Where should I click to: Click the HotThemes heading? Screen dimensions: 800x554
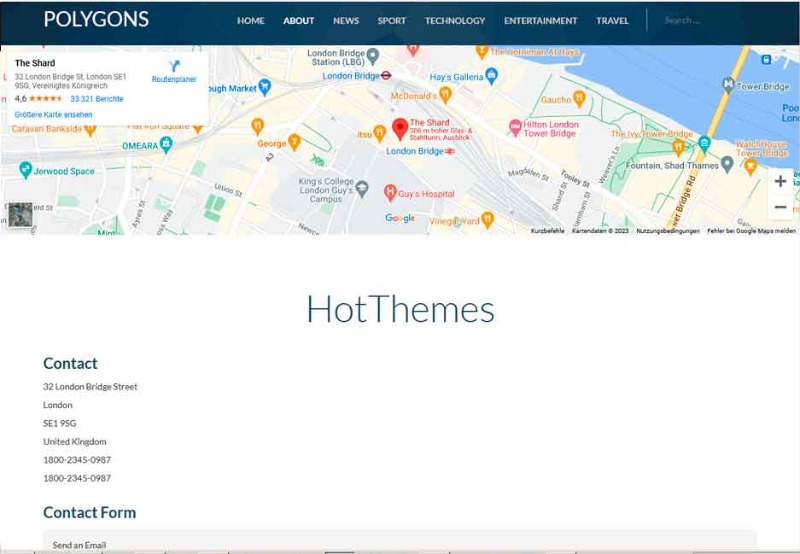[x=401, y=309]
